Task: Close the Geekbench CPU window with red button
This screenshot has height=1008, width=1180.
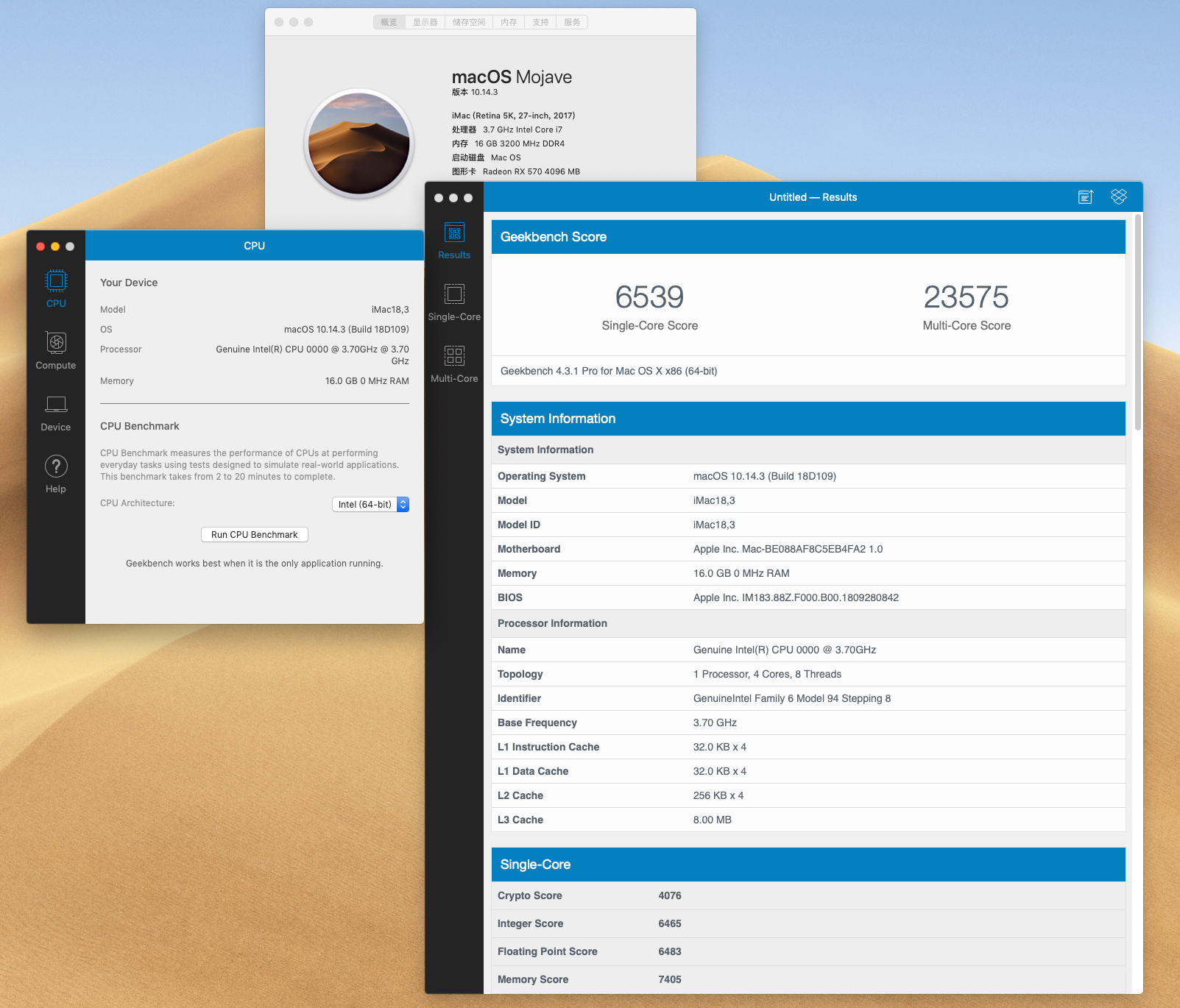Action: coord(40,246)
